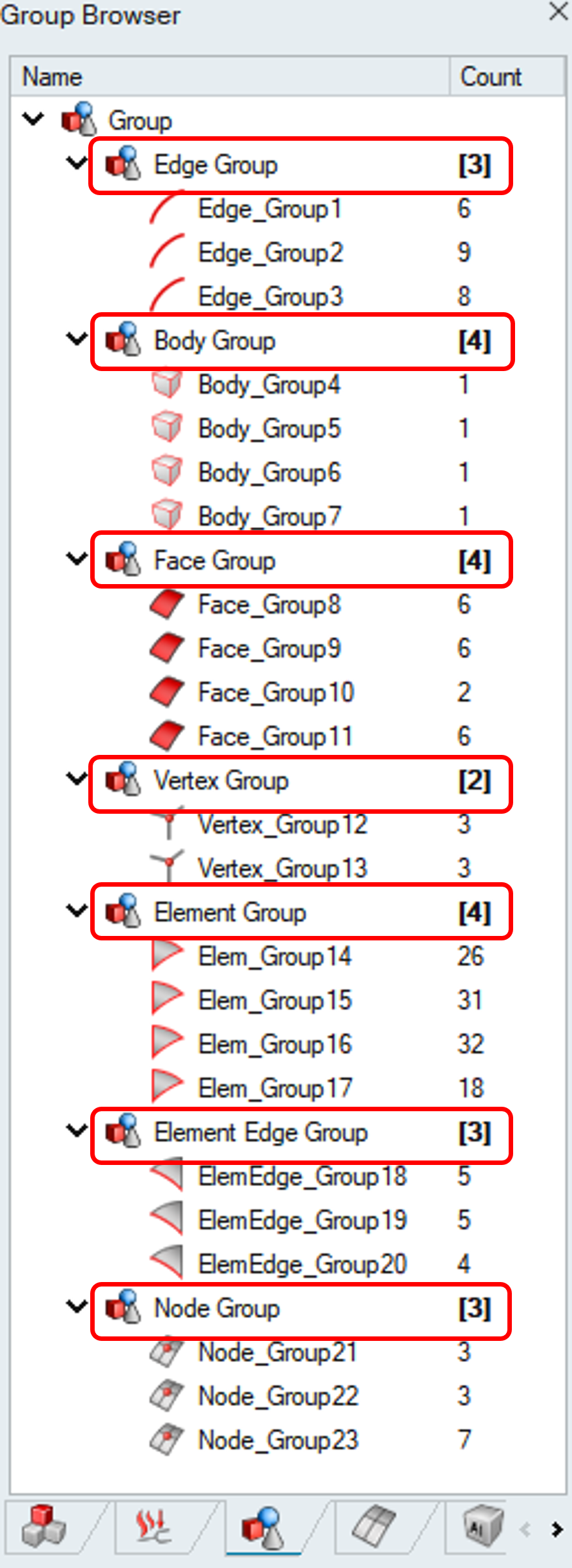
Task: Collapse the Face Group branch
Action: [77, 559]
